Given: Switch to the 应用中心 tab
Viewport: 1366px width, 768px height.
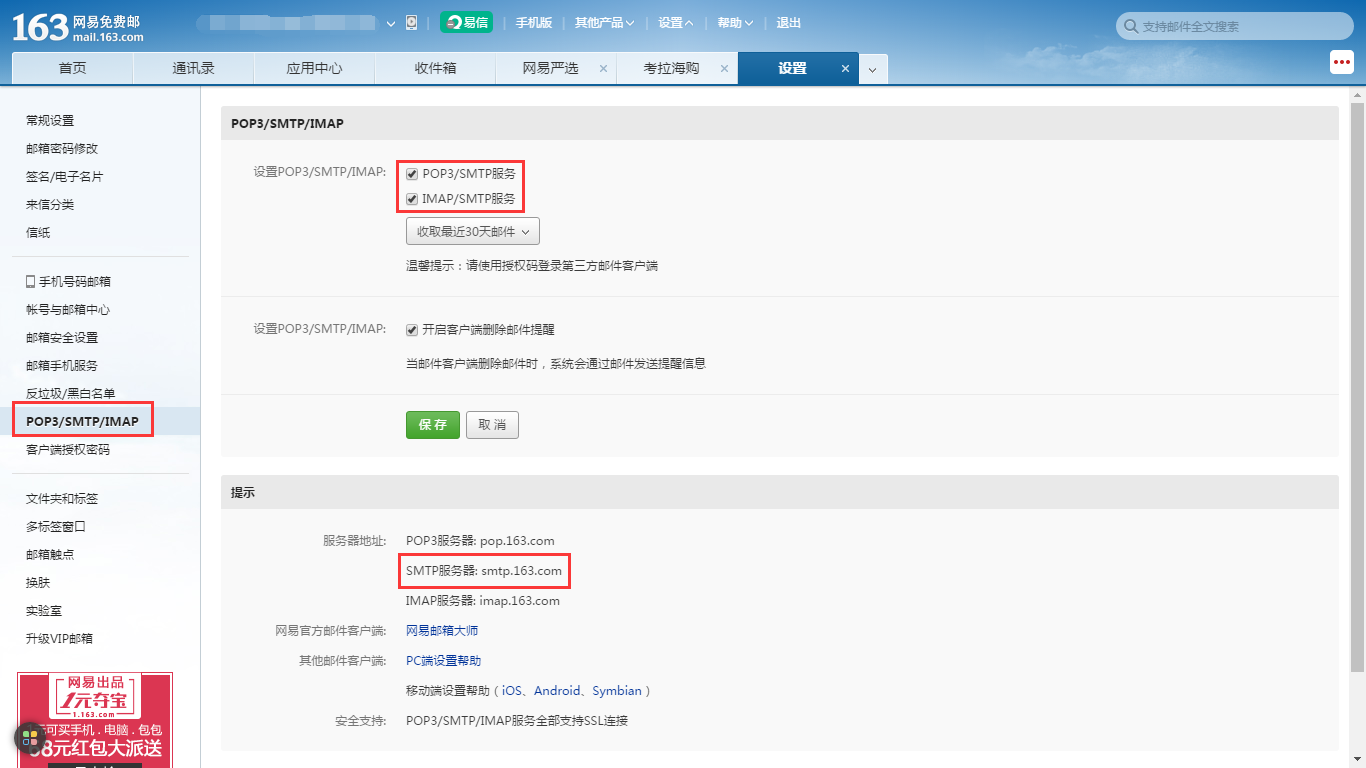Looking at the screenshot, I should (314, 69).
